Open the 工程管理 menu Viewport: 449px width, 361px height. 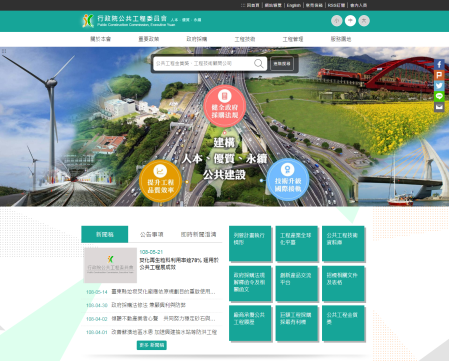tap(293, 39)
